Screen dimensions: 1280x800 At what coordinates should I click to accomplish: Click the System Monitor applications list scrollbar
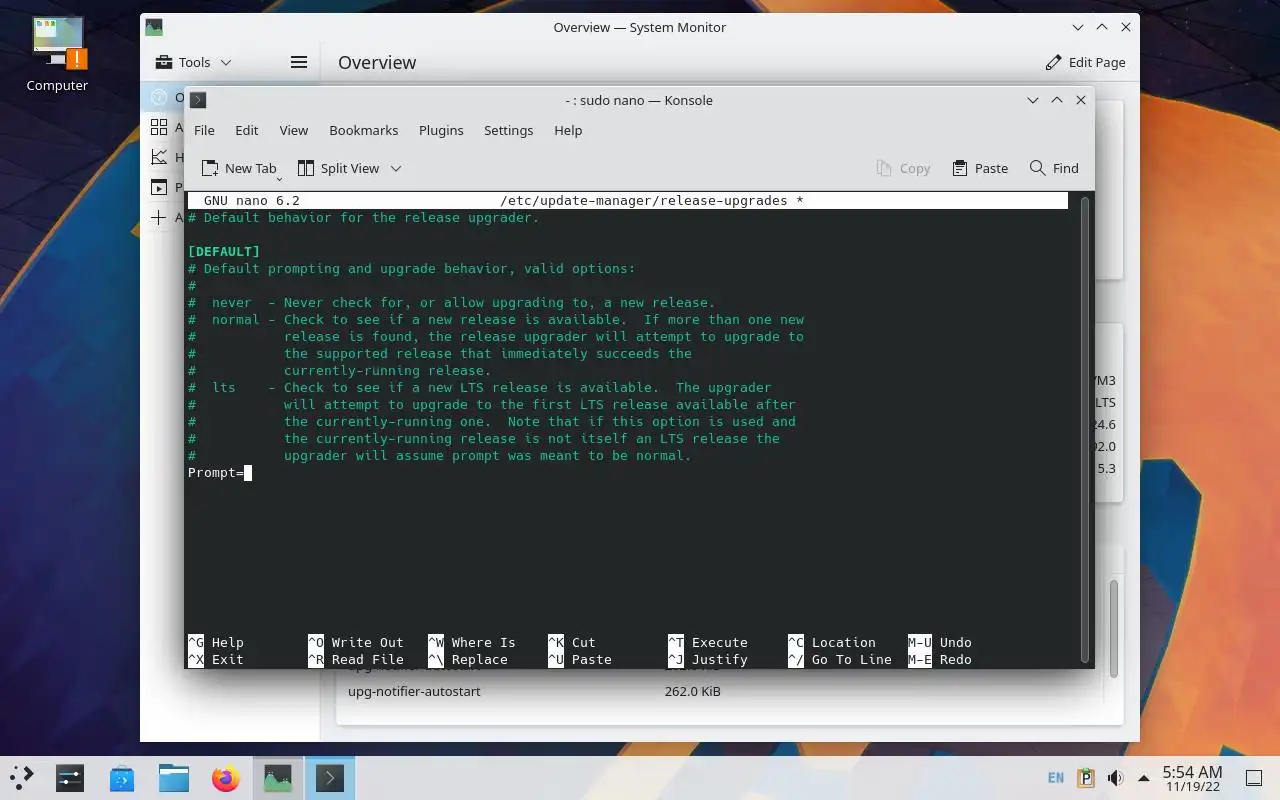pos(1113,630)
